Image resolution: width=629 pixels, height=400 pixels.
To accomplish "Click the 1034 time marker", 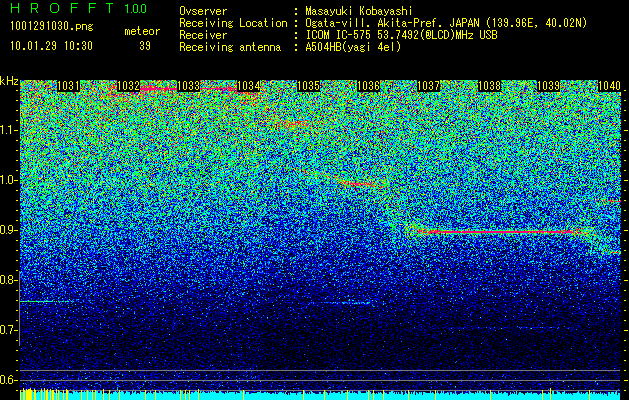I will pos(249,86).
